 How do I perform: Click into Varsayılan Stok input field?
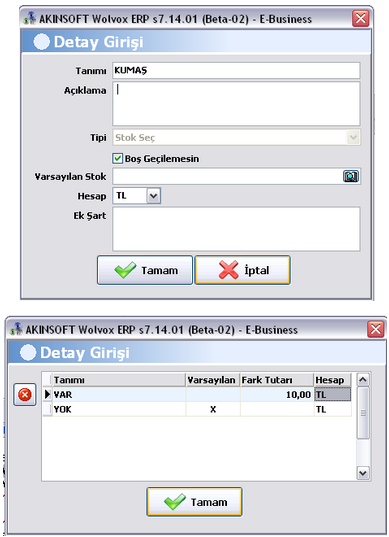click(228, 177)
